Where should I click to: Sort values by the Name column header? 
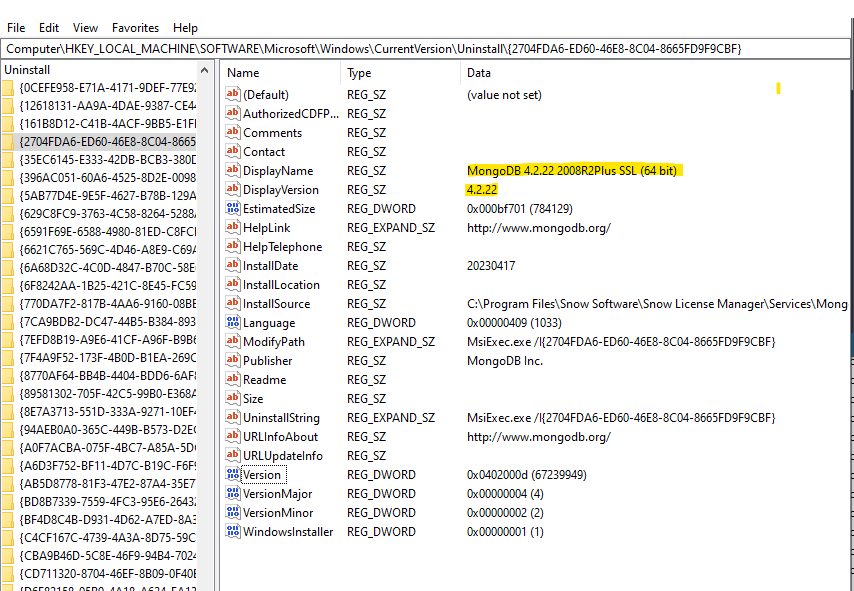(281, 73)
